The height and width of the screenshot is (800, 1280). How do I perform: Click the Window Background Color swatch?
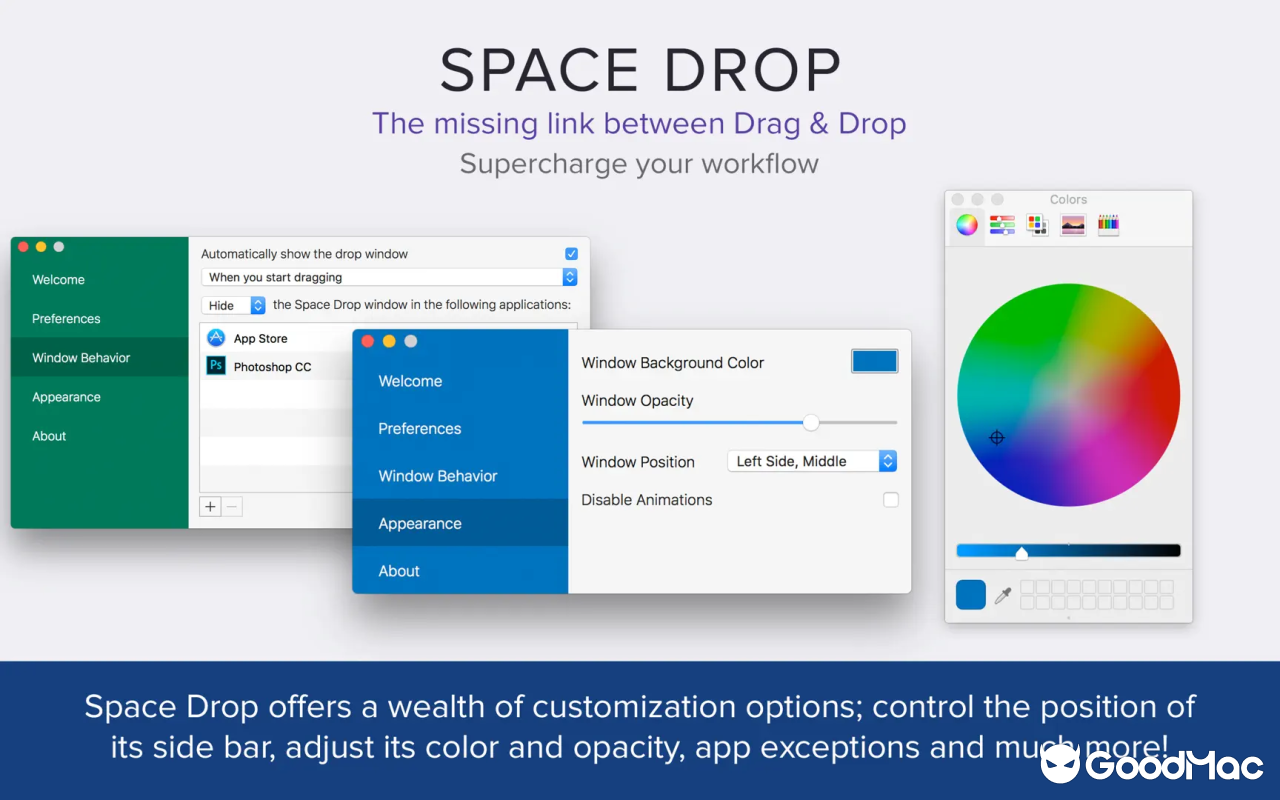(x=874, y=361)
